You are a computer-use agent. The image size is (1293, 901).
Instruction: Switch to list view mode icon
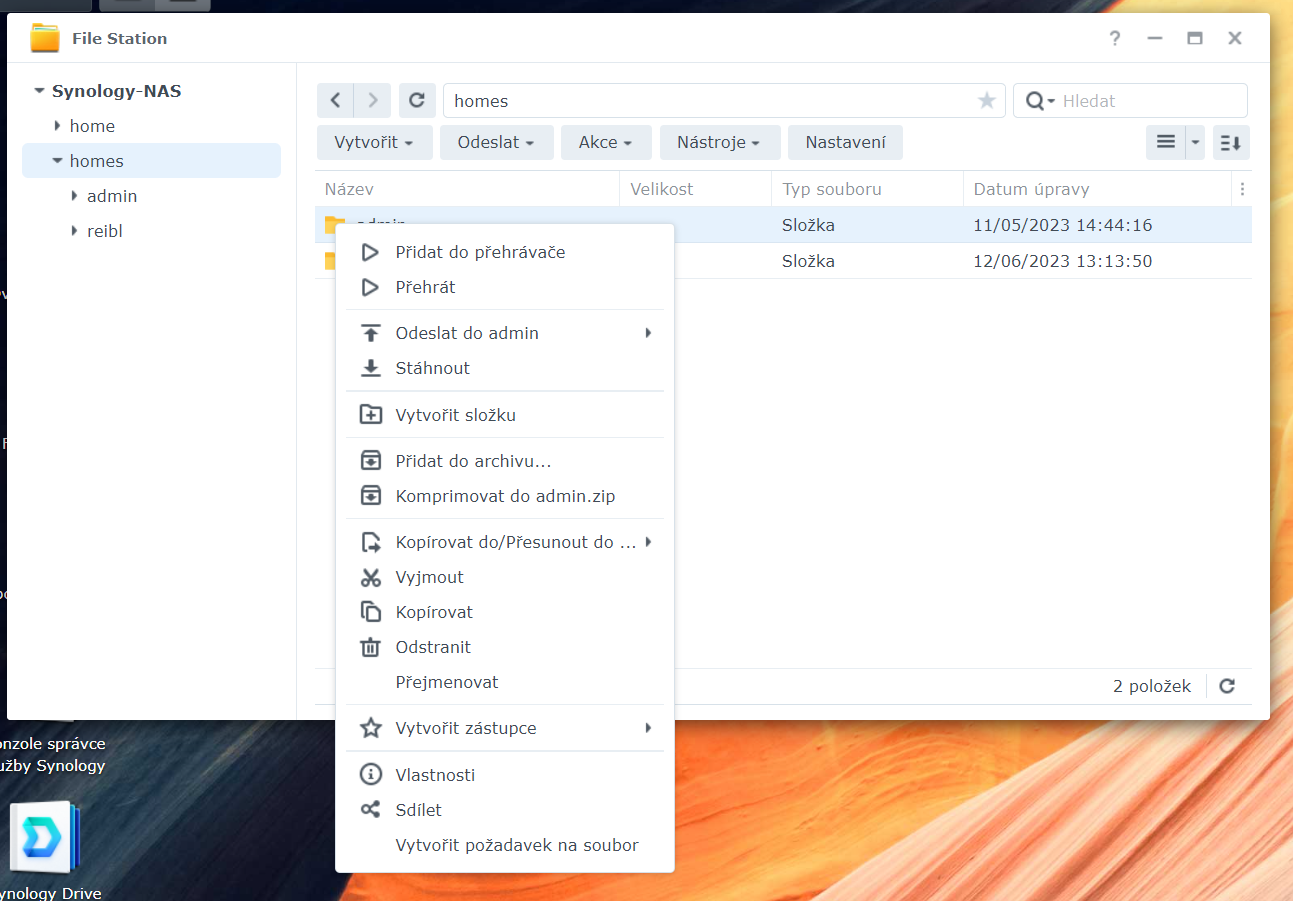tap(1166, 142)
